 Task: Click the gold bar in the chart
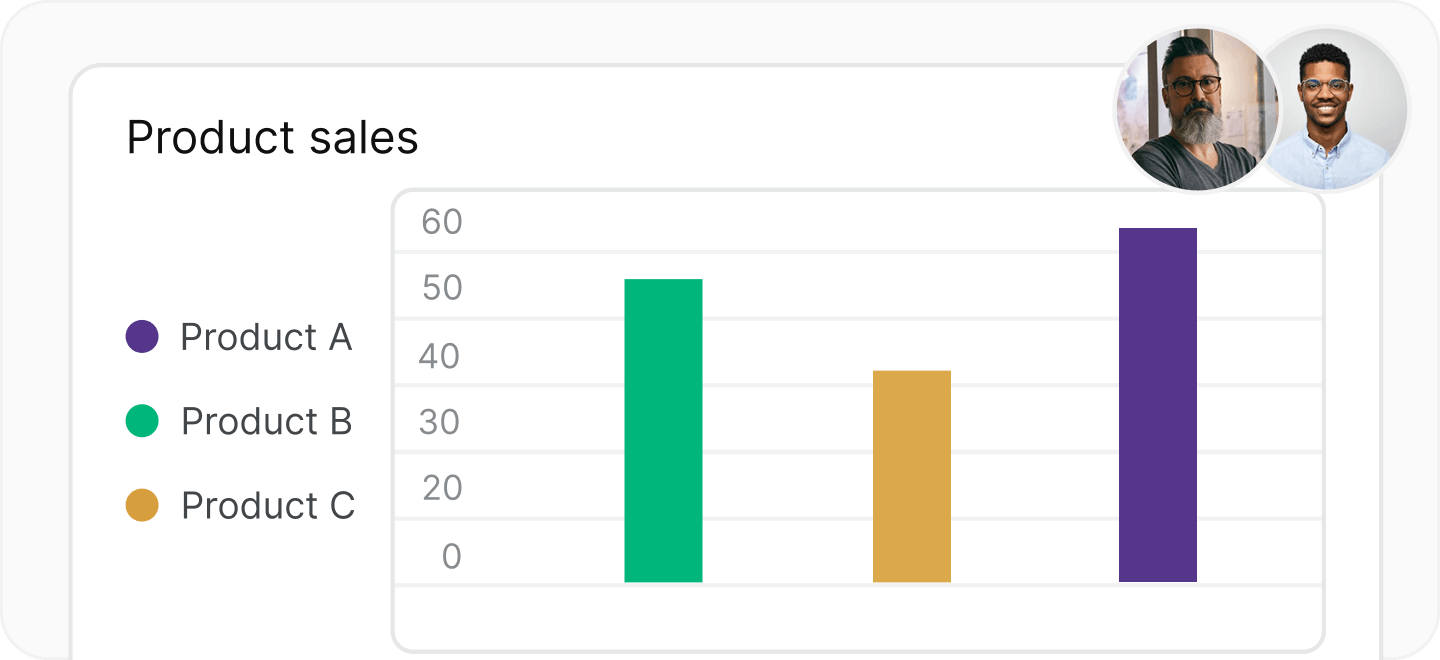(912, 476)
